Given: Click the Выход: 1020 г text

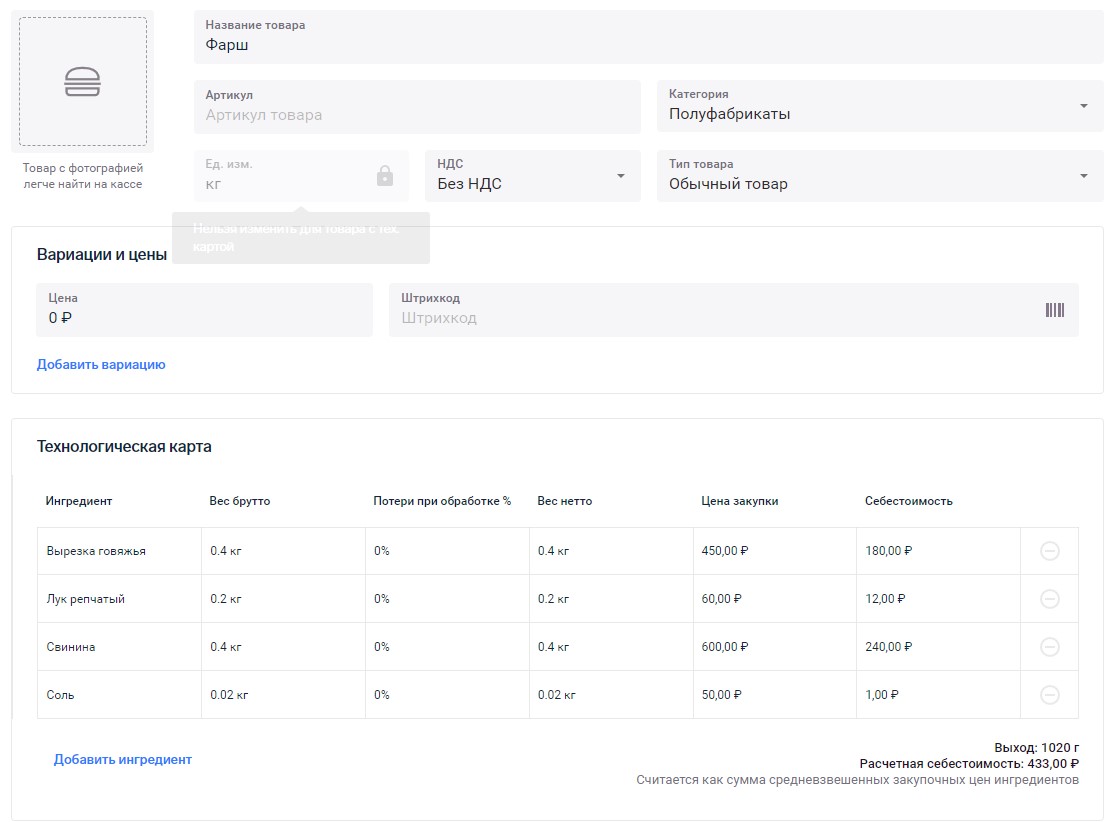Looking at the screenshot, I should 1036,747.
